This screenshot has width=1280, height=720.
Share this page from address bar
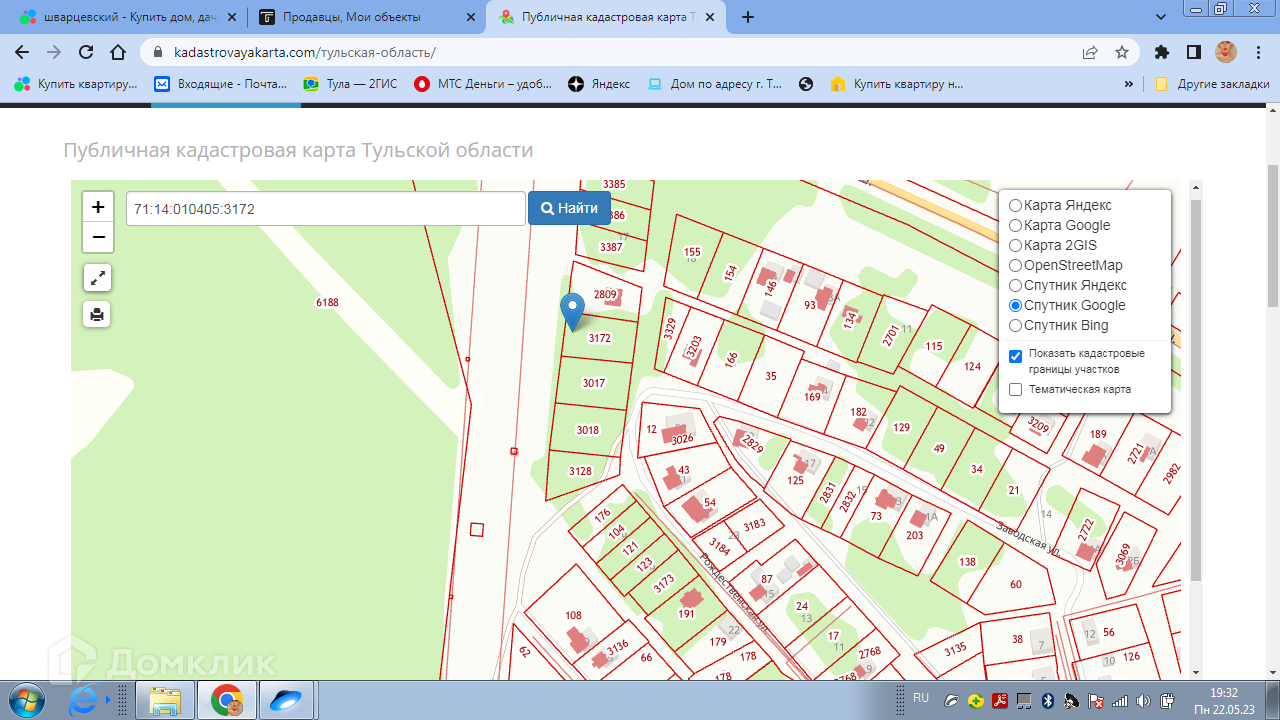(1090, 53)
